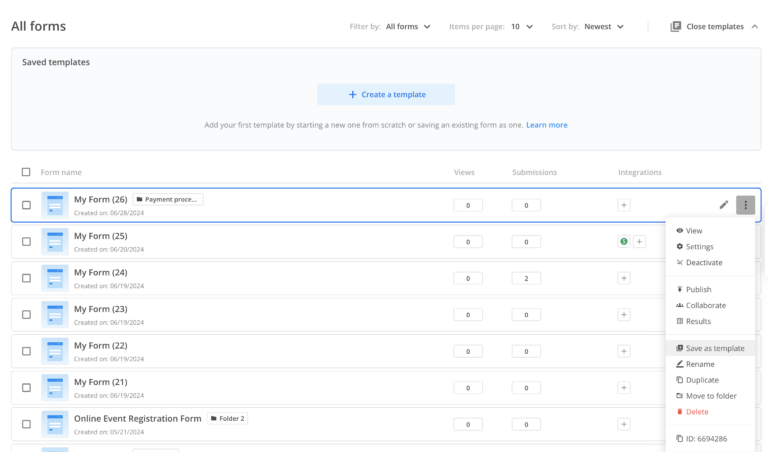Check the box for My Form (21)
Image resolution: width=768 pixels, height=452 pixels.
tap(26, 387)
